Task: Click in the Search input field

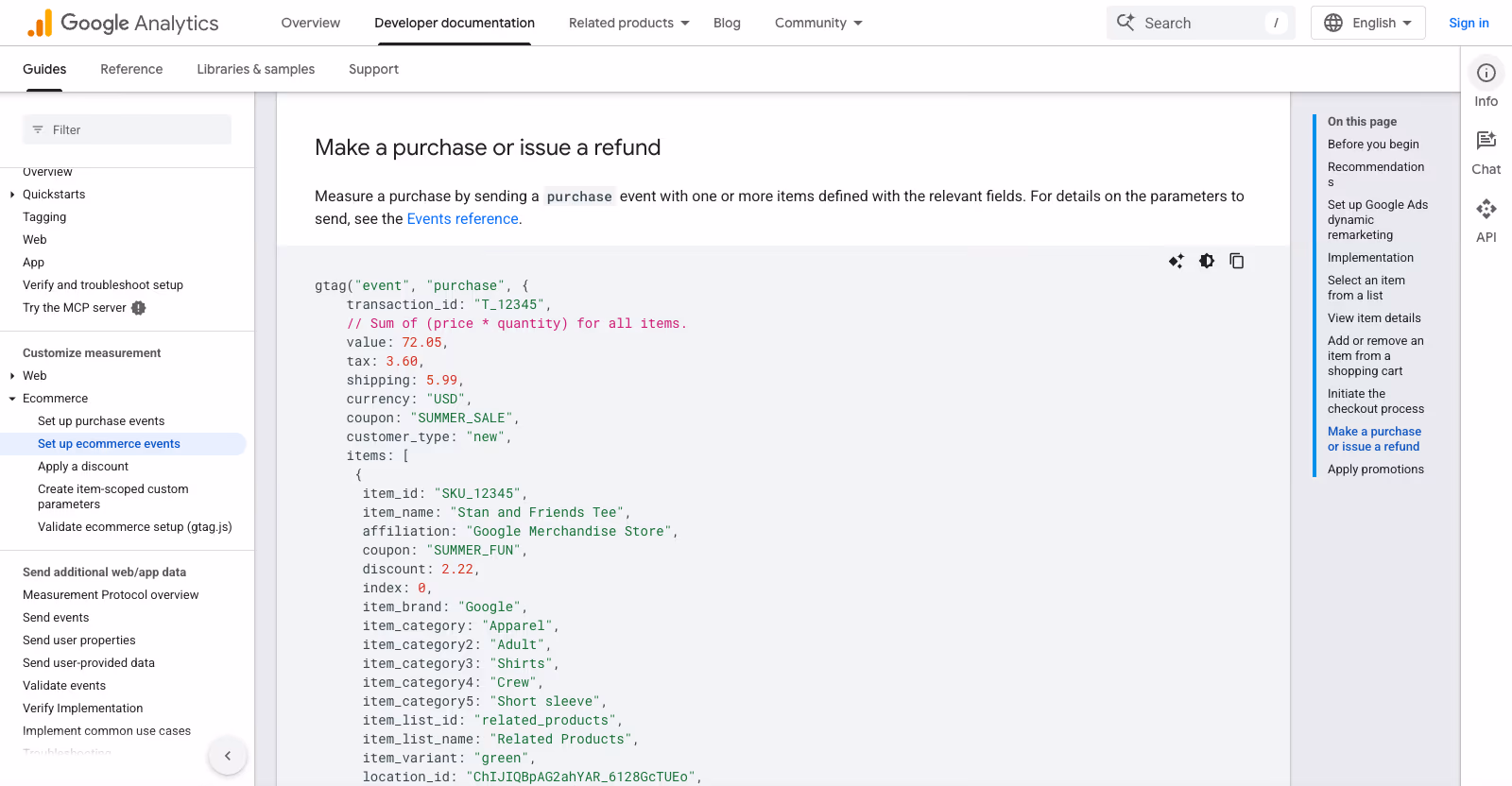Action: tap(1201, 23)
